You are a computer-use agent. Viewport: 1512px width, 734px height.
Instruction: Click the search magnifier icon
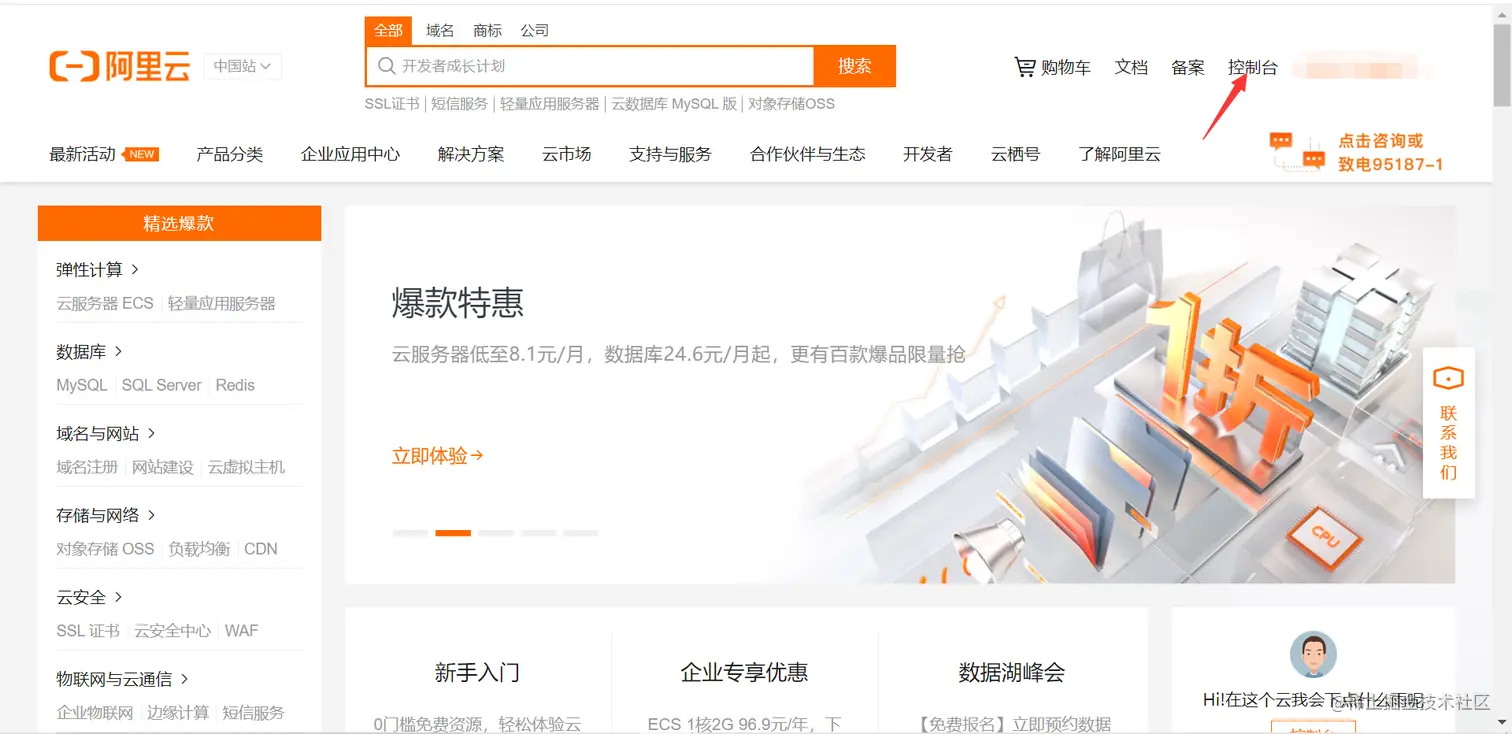[386, 66]
